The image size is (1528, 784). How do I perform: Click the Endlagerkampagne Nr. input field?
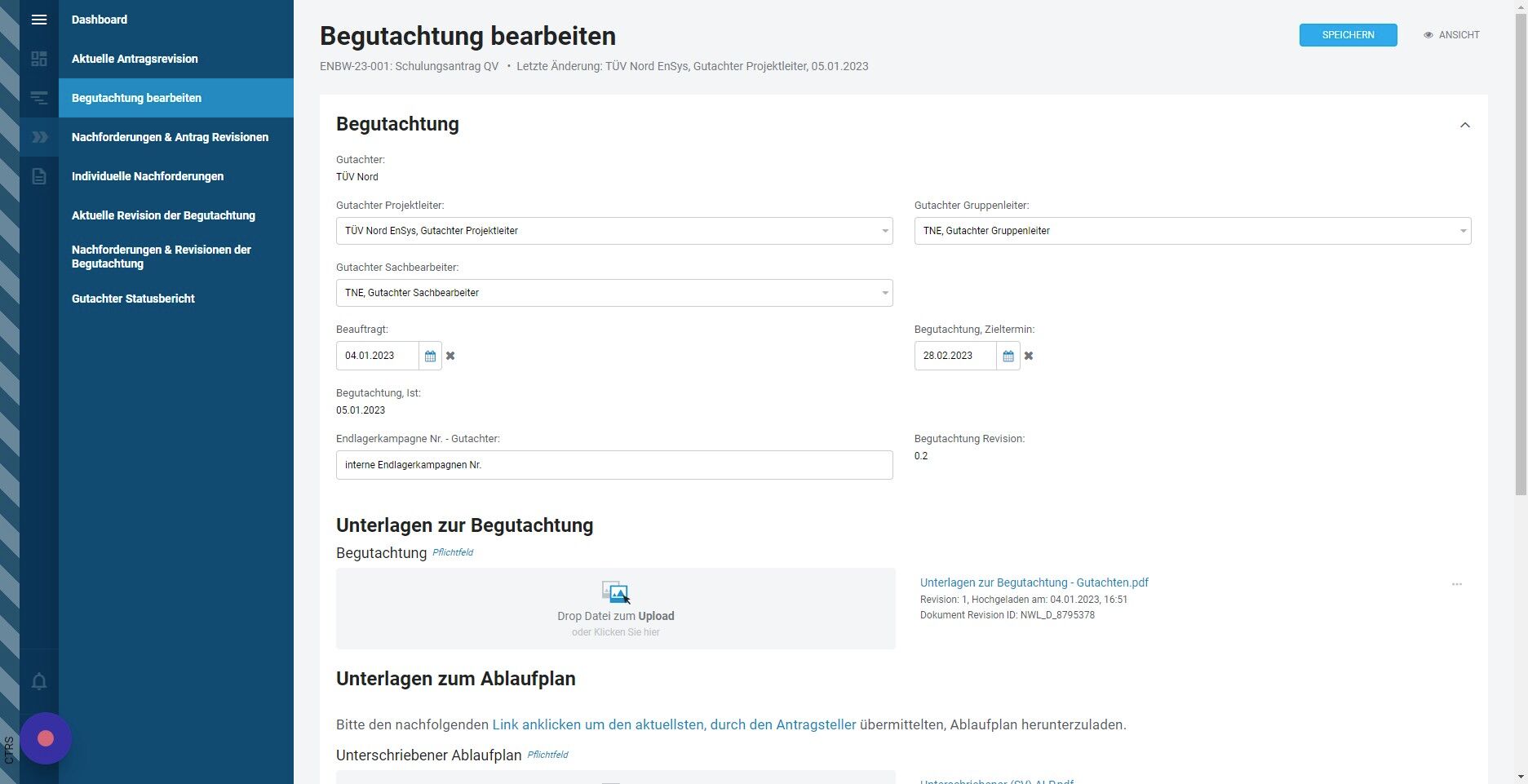coord(614,465)
